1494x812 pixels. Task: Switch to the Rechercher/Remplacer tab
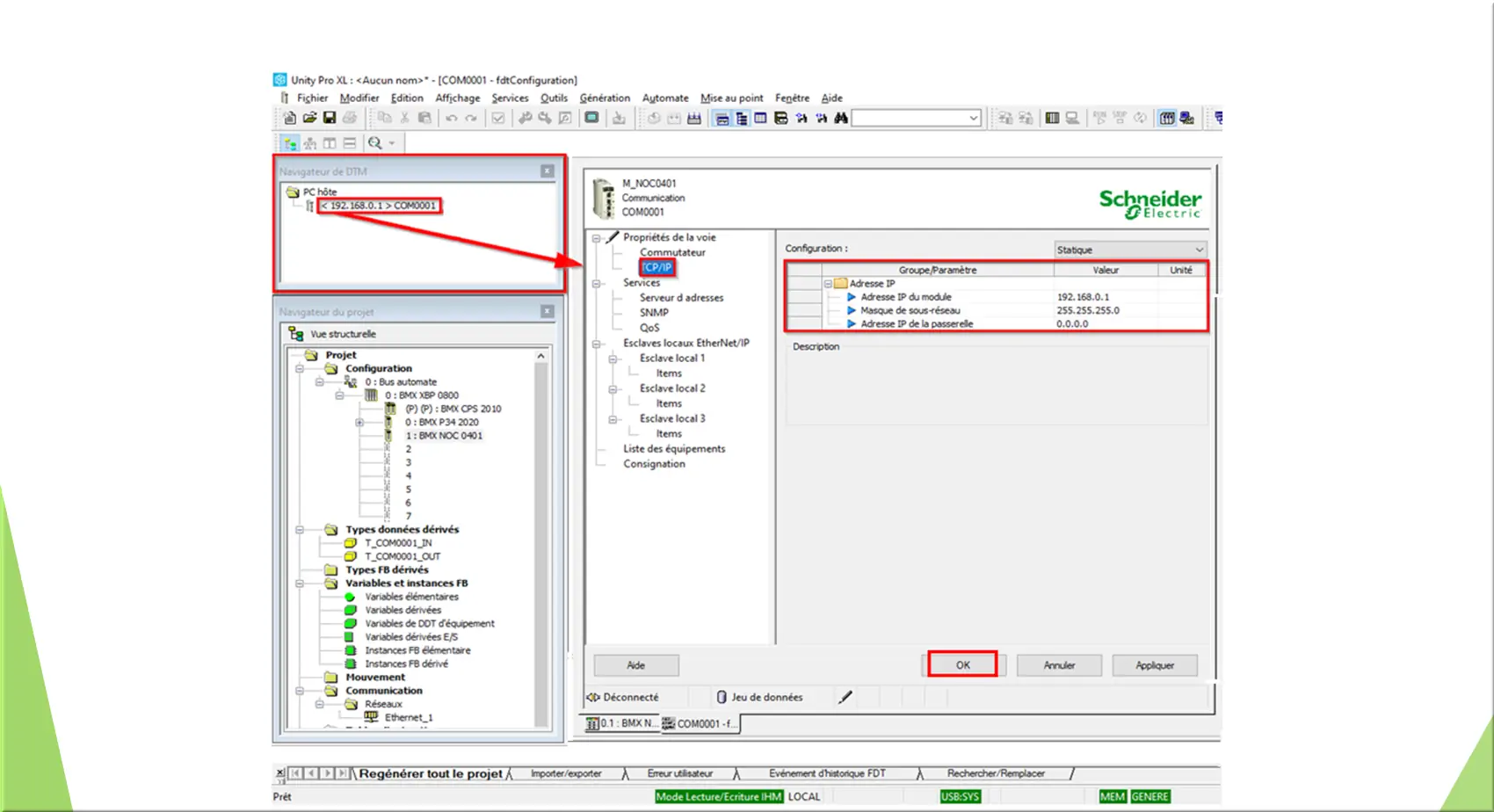click(x=996, y=774)
